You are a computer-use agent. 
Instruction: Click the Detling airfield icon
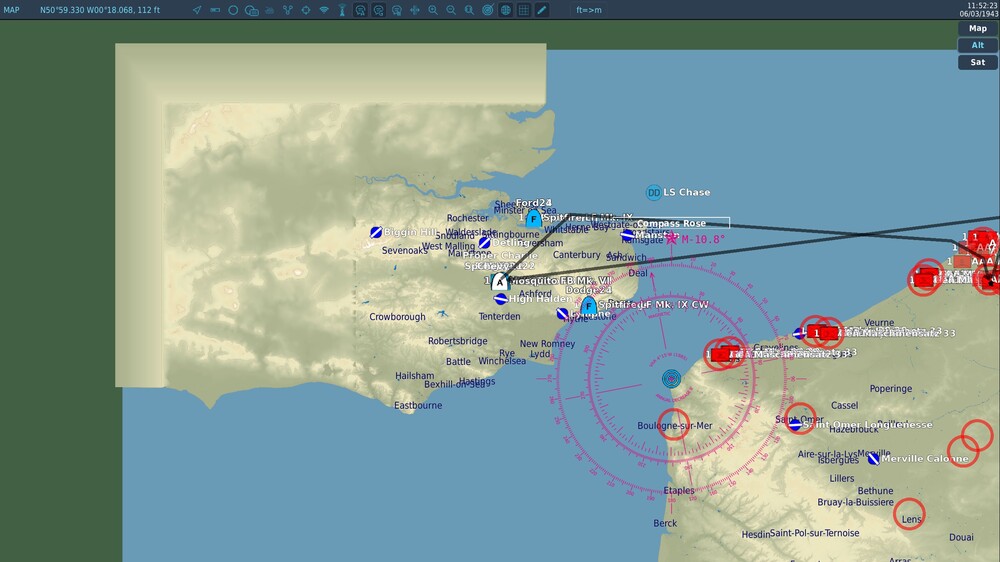pos(485,243)
